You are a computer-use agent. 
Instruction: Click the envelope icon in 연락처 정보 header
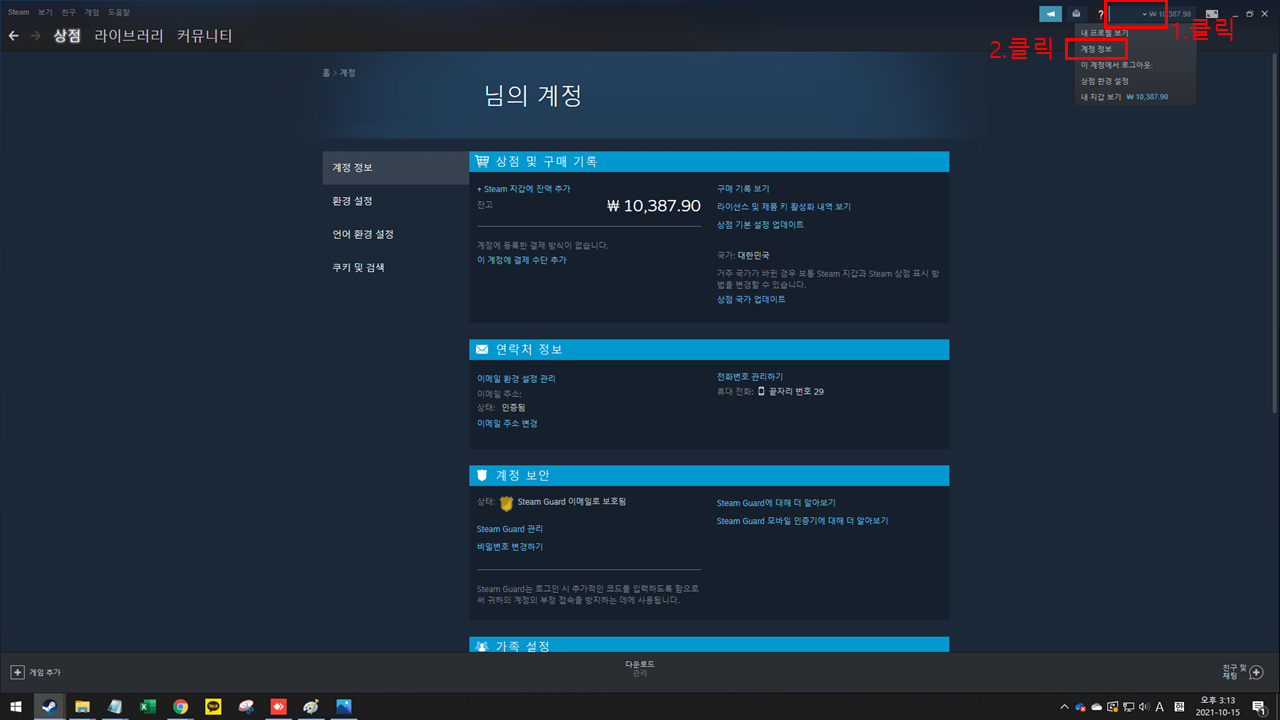(x=482, y=350)
